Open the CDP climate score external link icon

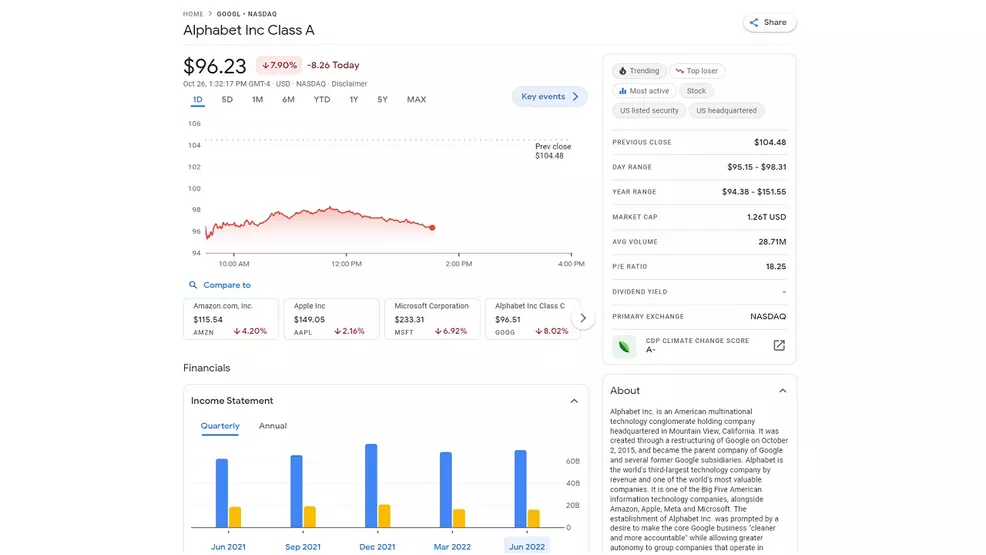[x=779, y=345]
